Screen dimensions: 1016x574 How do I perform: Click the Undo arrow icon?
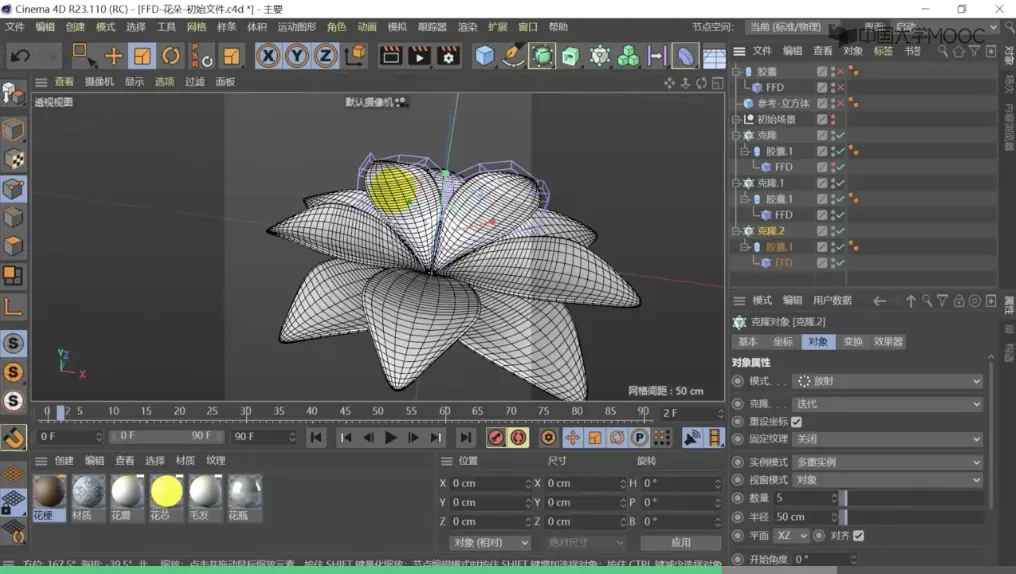(x=20, y=56)
